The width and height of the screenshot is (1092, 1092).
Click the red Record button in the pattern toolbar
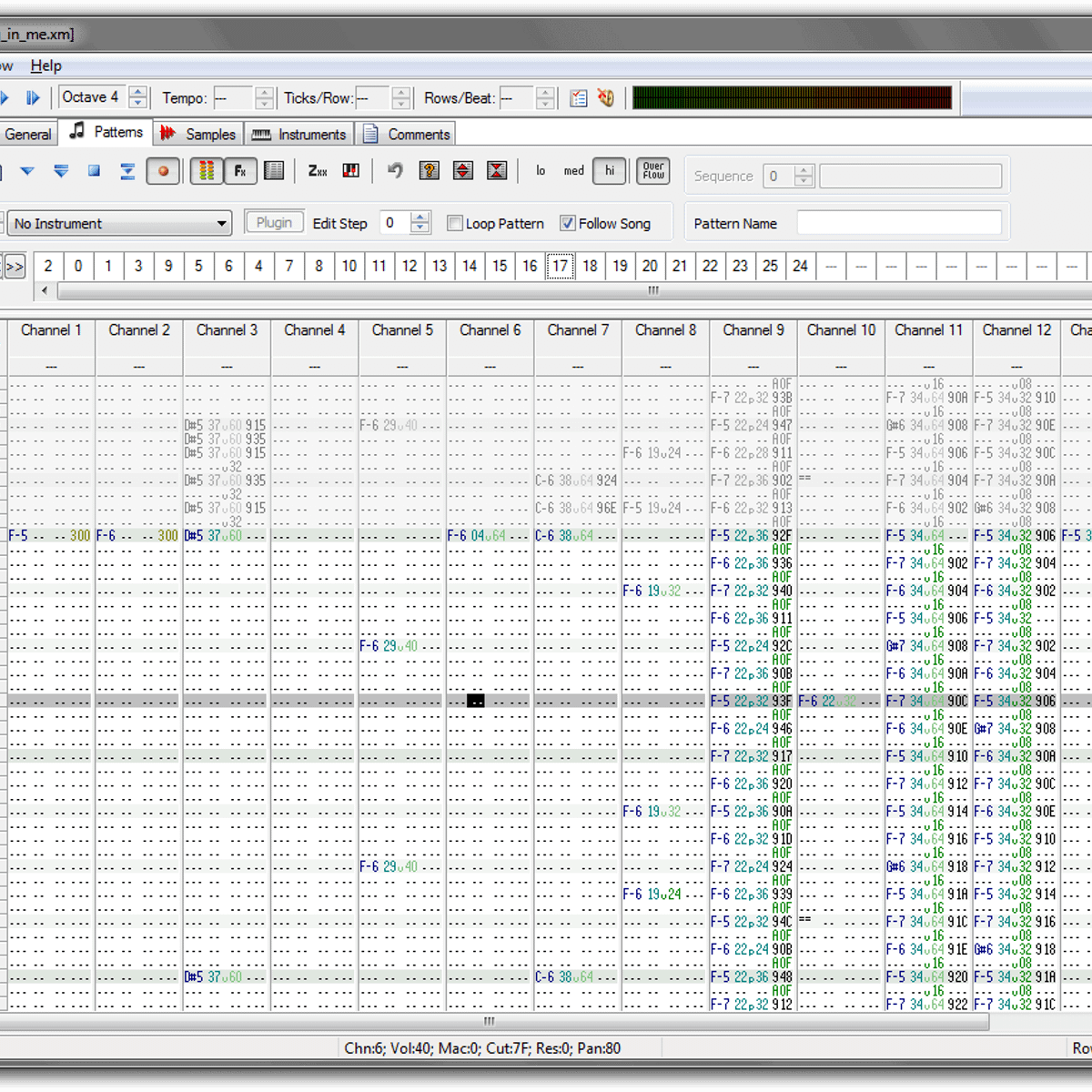163,171
